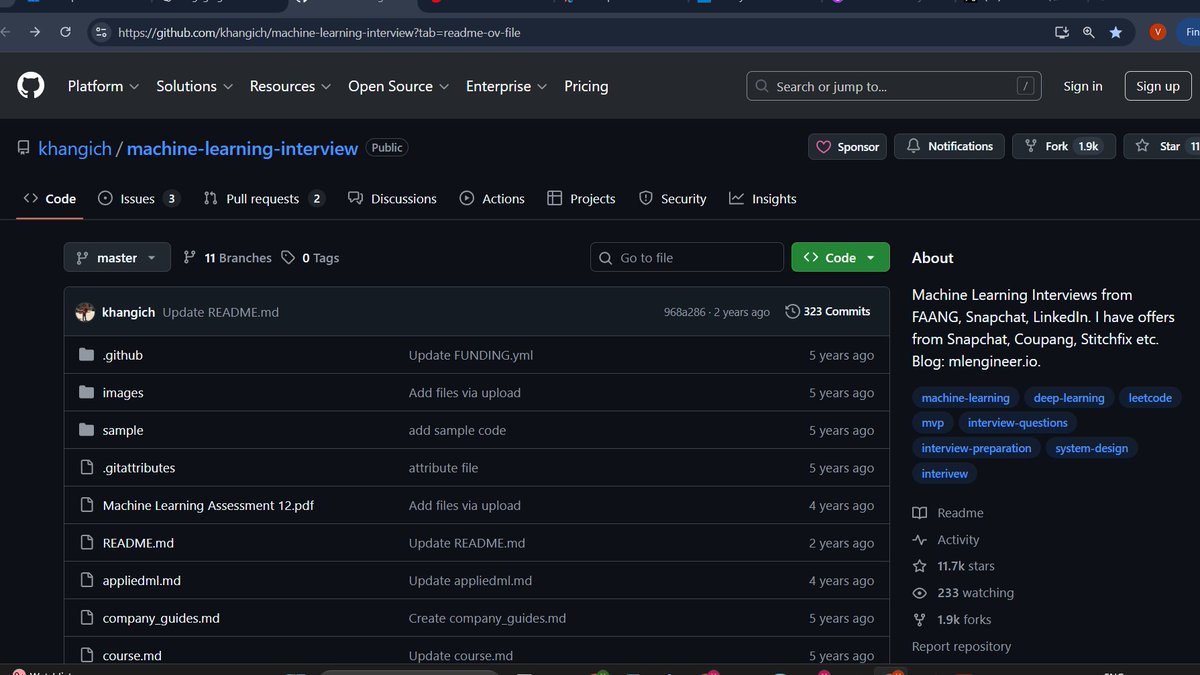This screenshot has width=1200, height=675.
Task: Click the file icon beside .gitattributes
Action: tap(86, 468)
